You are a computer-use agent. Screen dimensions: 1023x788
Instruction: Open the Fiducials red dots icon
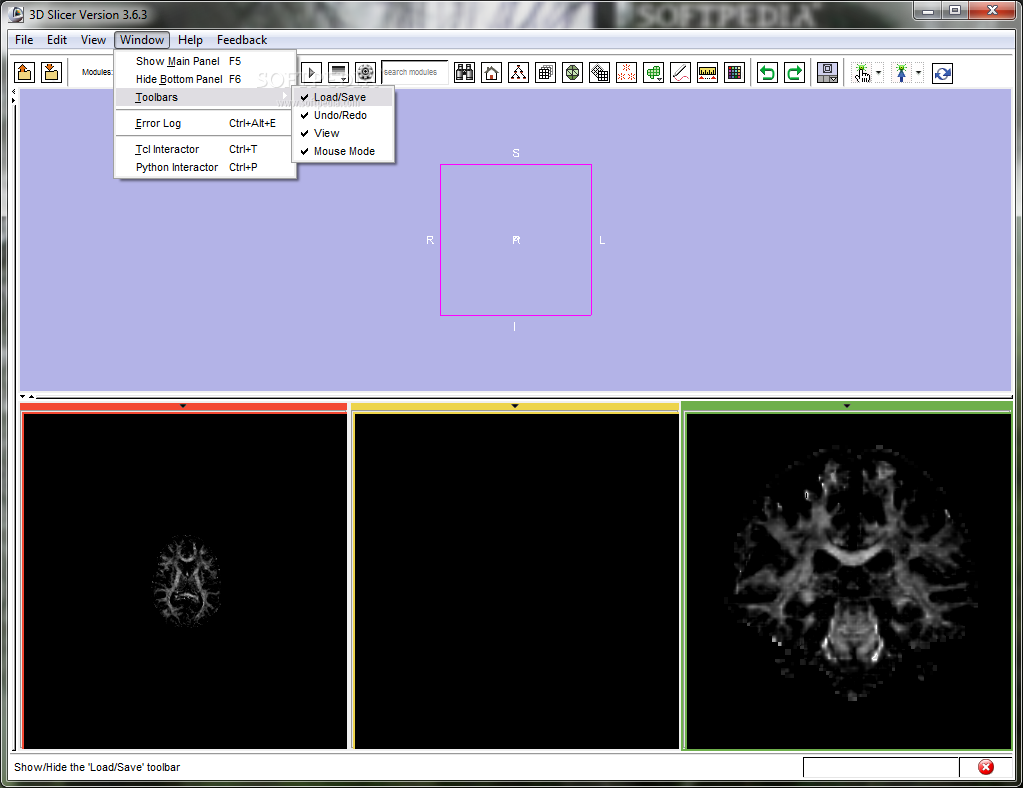626,72
